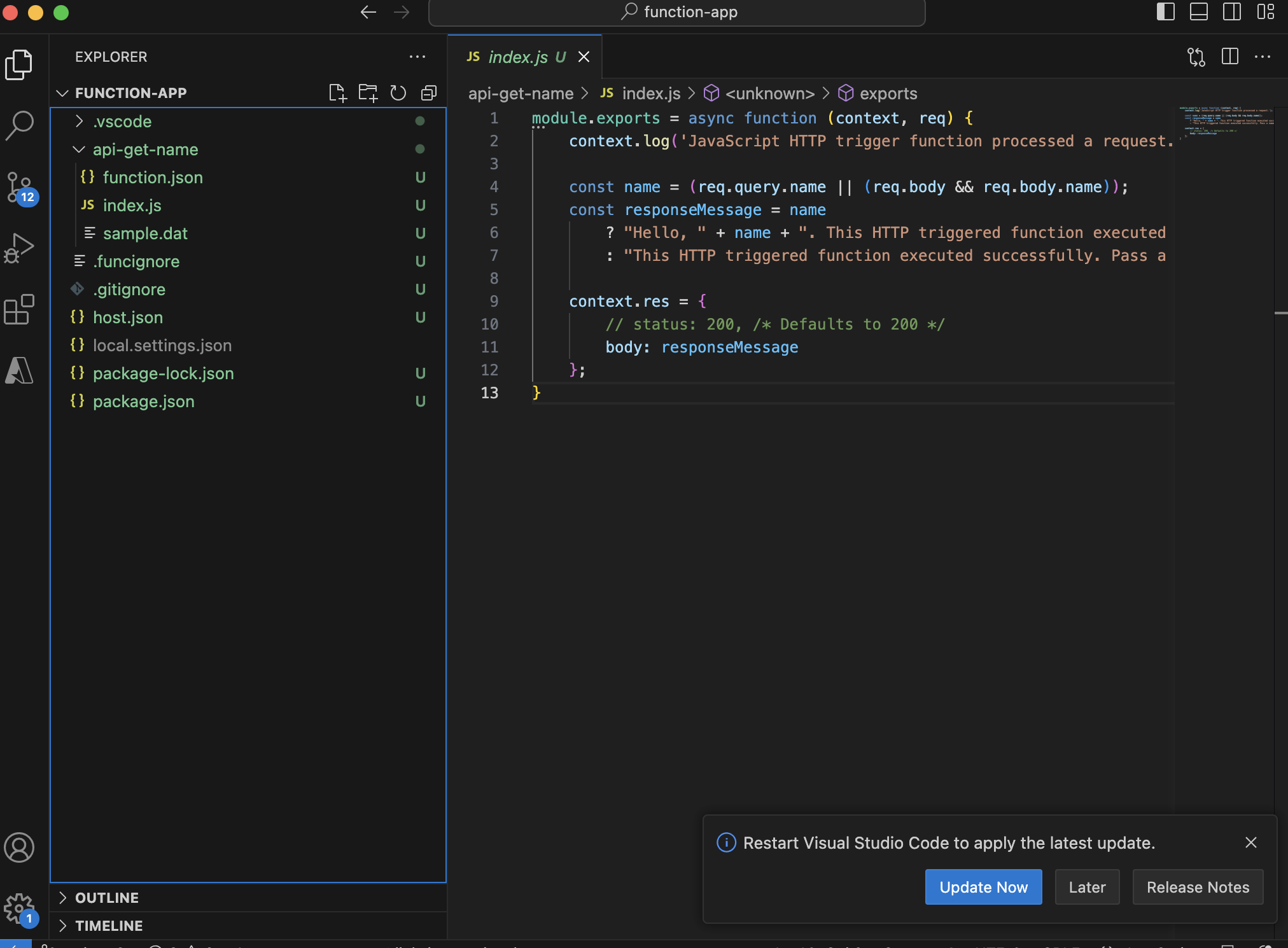
Task: Collapse all folders in Explorer
Action: coord(429,93)
